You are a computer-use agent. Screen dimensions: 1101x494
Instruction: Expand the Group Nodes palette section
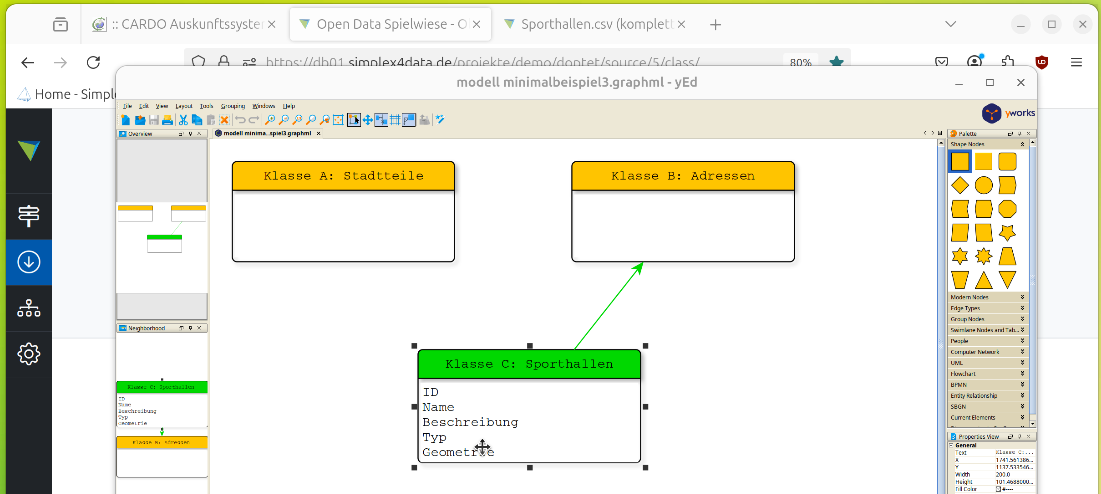tap(989, 319)
